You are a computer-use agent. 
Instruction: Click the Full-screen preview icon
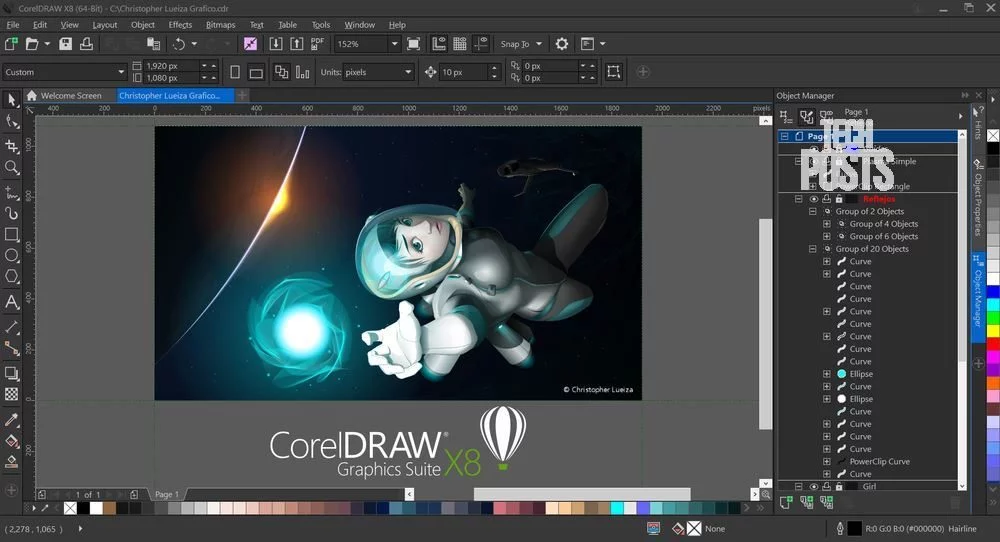tap(413, 43)
